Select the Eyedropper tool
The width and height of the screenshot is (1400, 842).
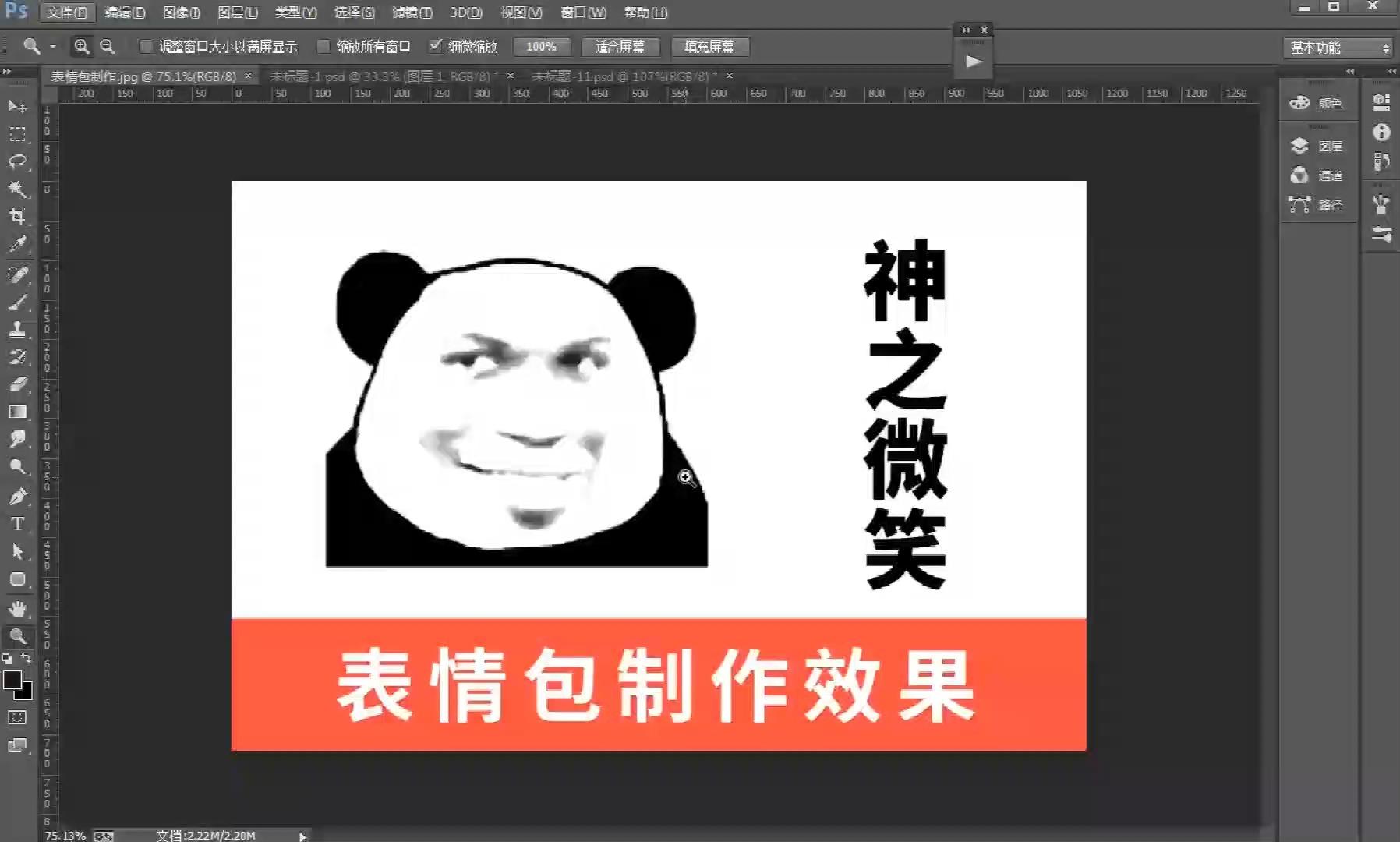tap(17, 244)
